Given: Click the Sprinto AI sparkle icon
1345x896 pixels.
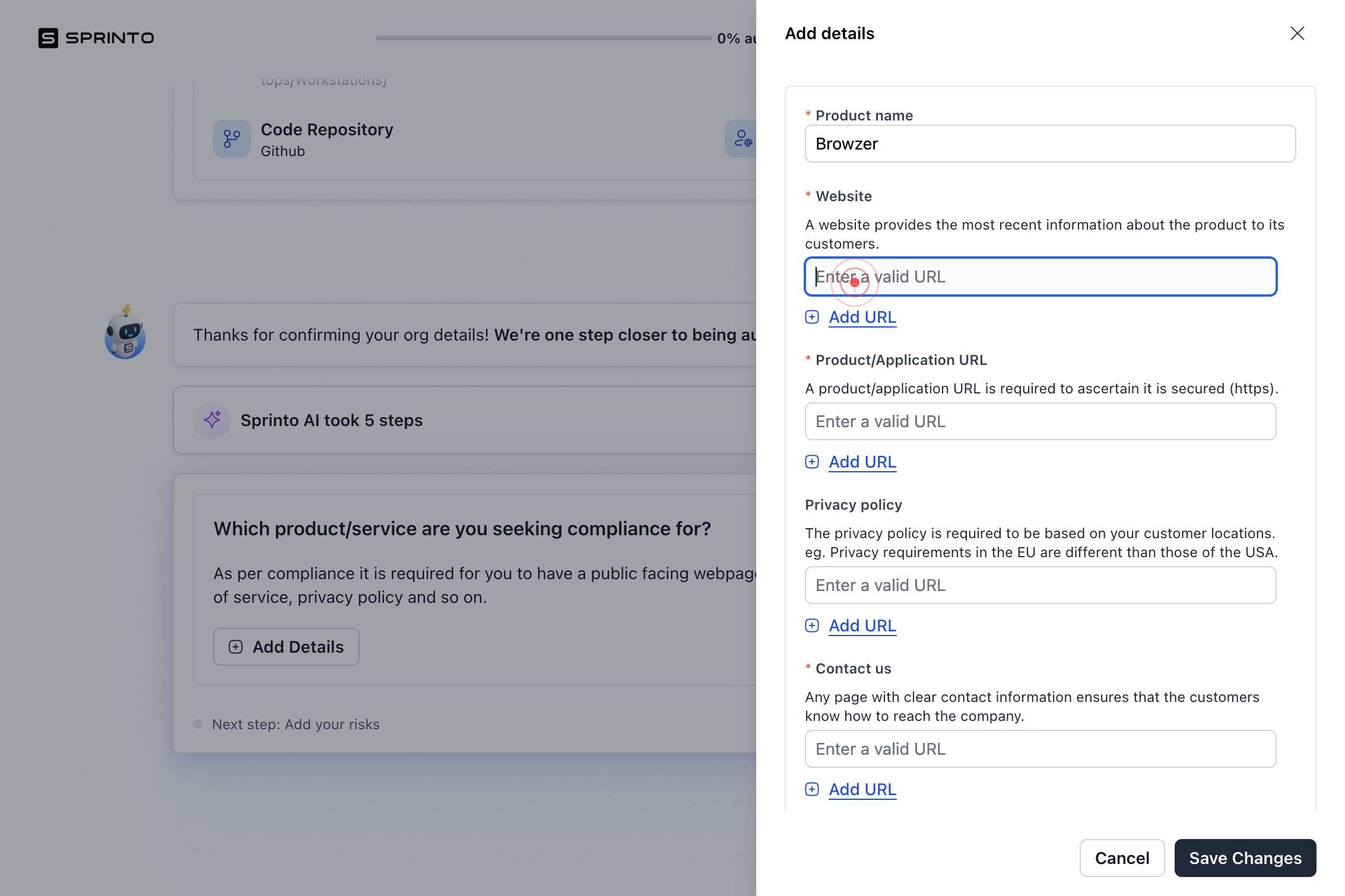Looking at the screenshot, I should tap(212, 420).
